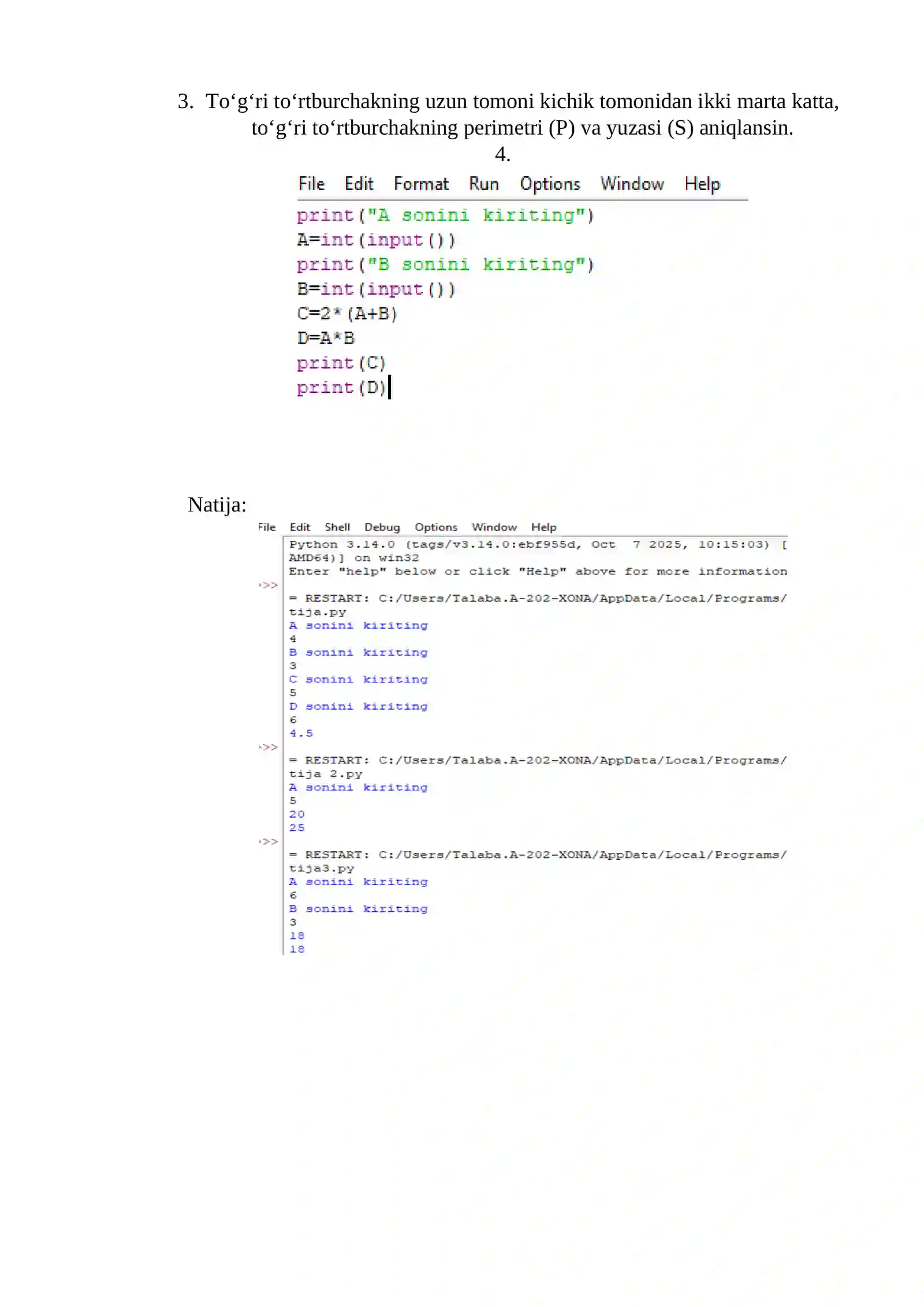Click the C=2*(A+B) code line
The image size is (924, 1307).
coord(347,314)
